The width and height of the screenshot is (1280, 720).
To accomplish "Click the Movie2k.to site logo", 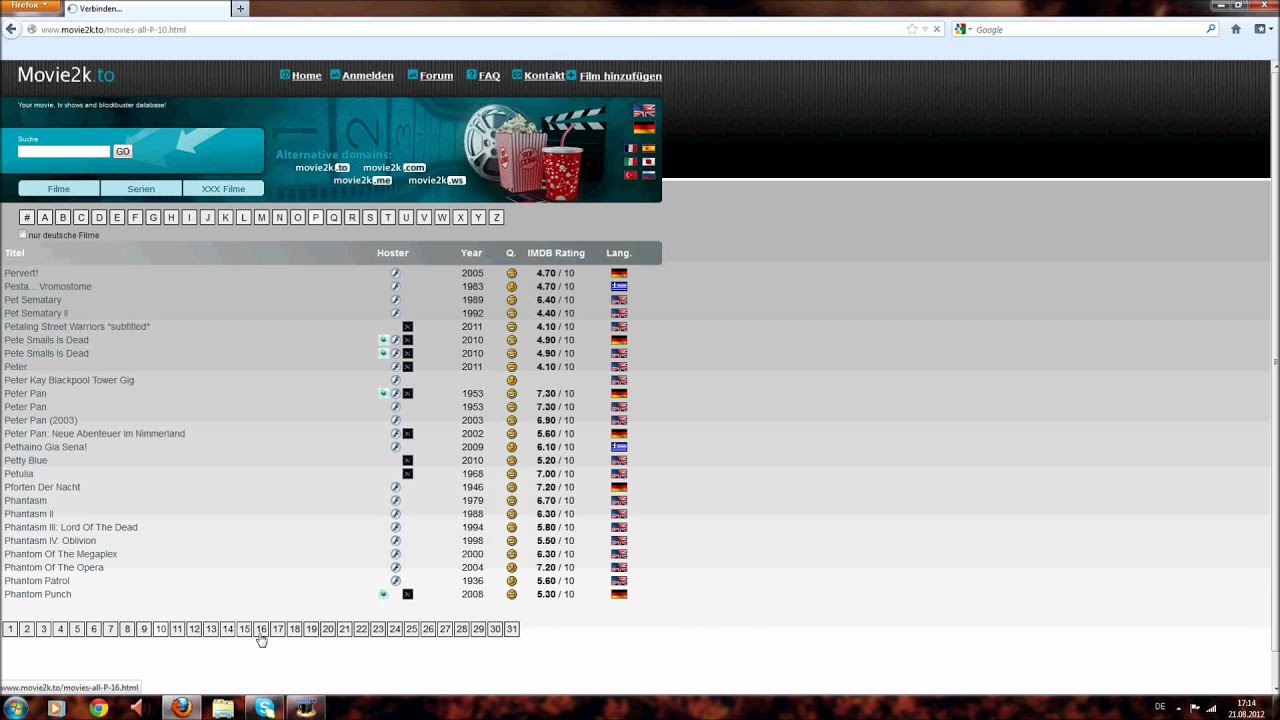I will pyautogui.click(x=66, y=75).
